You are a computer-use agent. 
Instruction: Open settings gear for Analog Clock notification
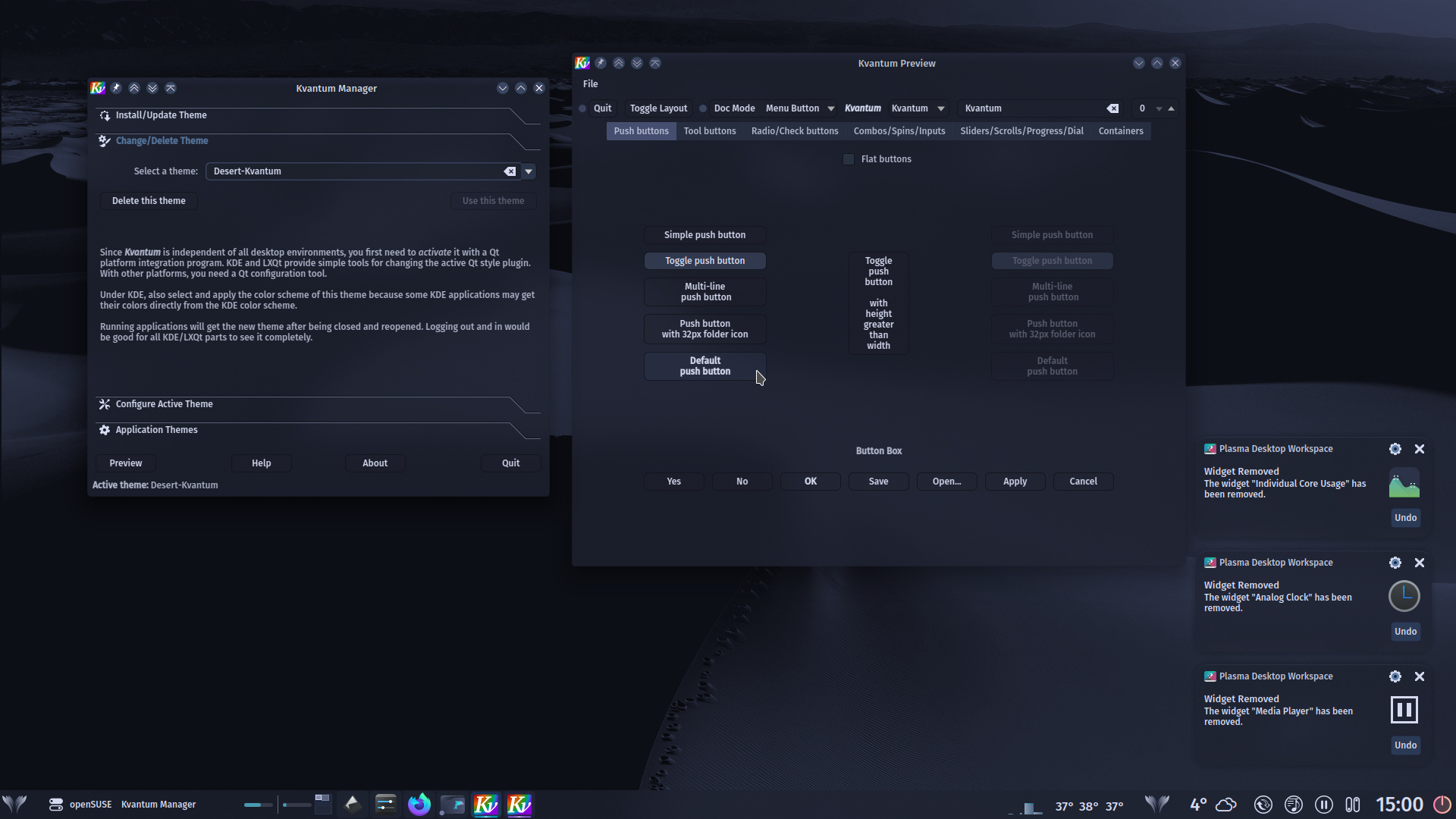point(1395,563)
